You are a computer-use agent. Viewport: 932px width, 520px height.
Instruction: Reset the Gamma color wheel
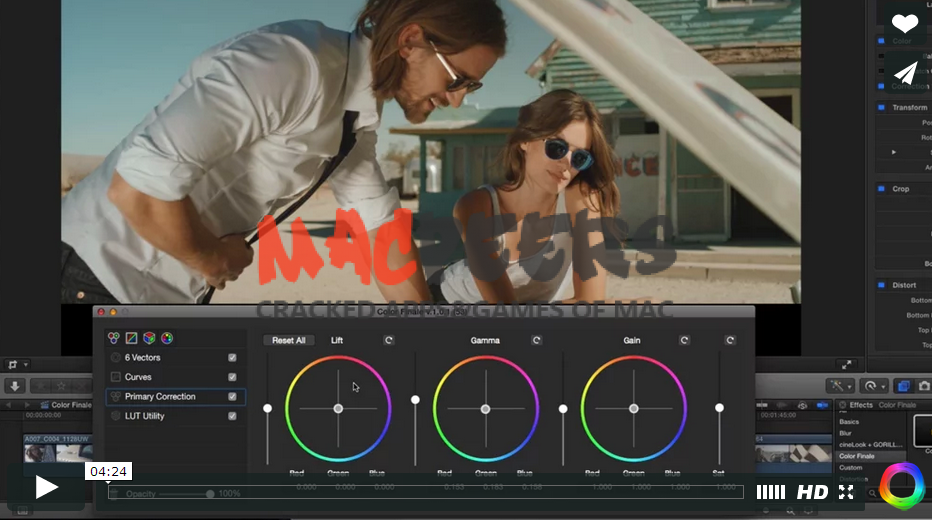(x=536, y=340)
